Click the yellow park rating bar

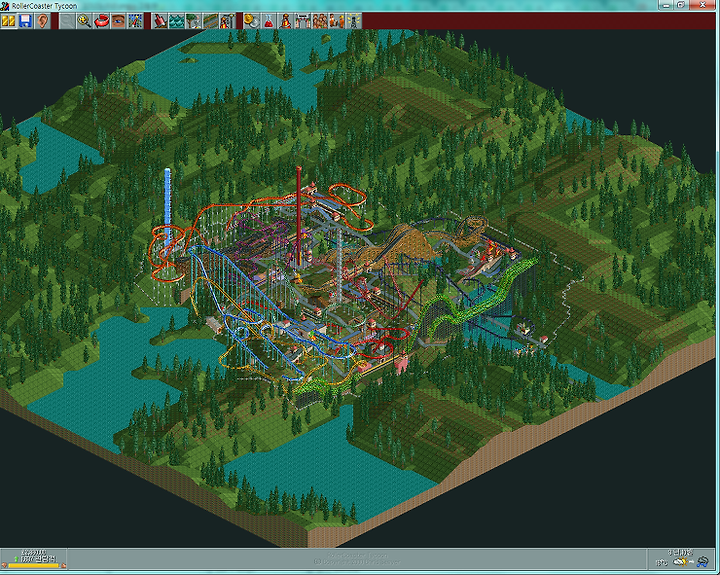pyautogui.click(x=34, y=566)
